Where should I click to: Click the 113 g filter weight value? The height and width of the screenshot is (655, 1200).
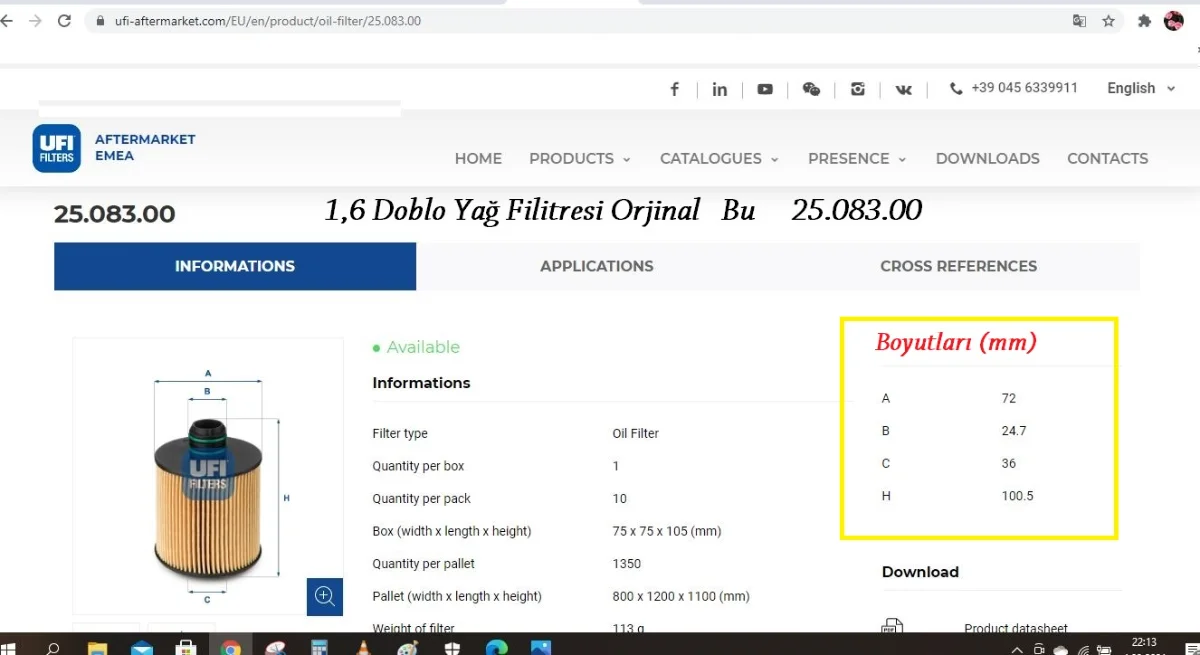pos(628,628)
